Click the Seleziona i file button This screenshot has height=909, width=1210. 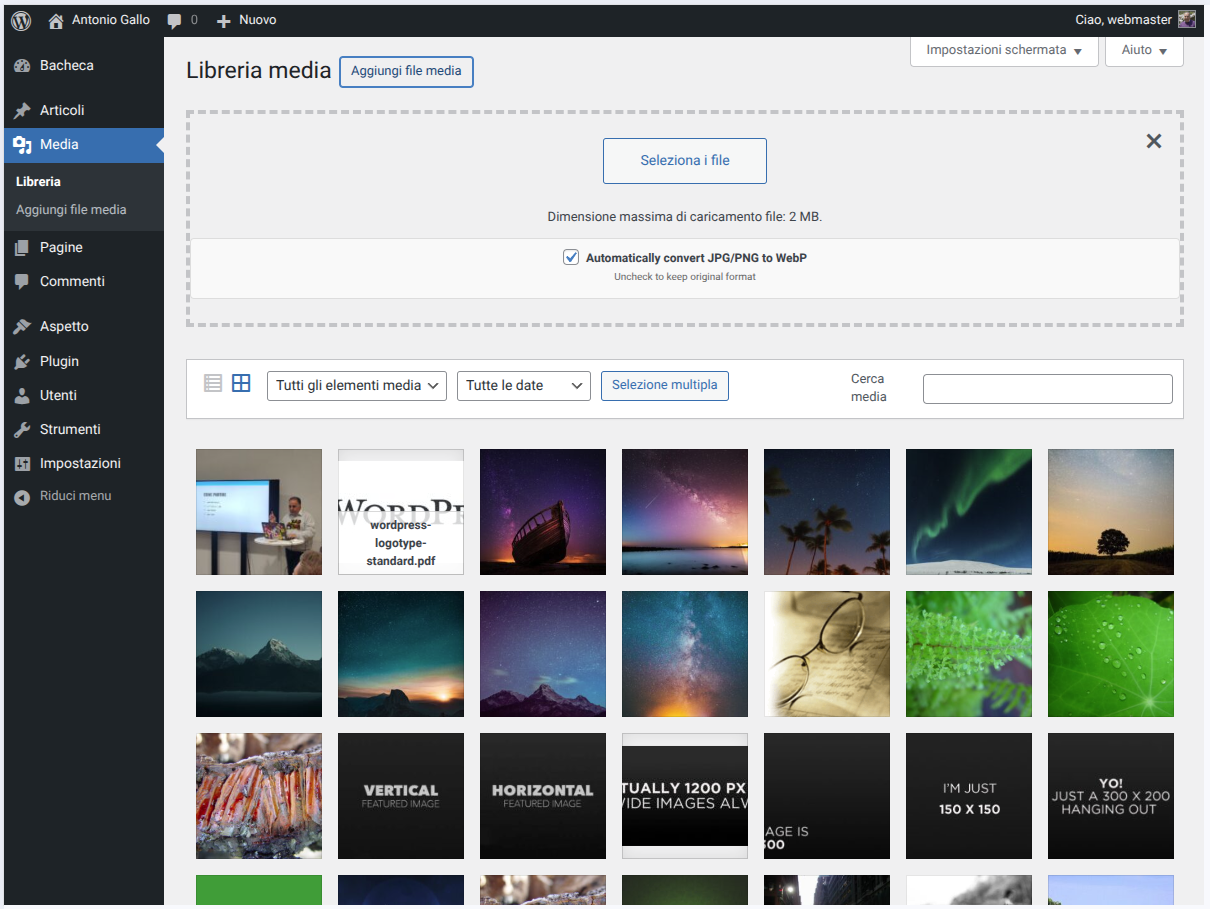[684, 161]
